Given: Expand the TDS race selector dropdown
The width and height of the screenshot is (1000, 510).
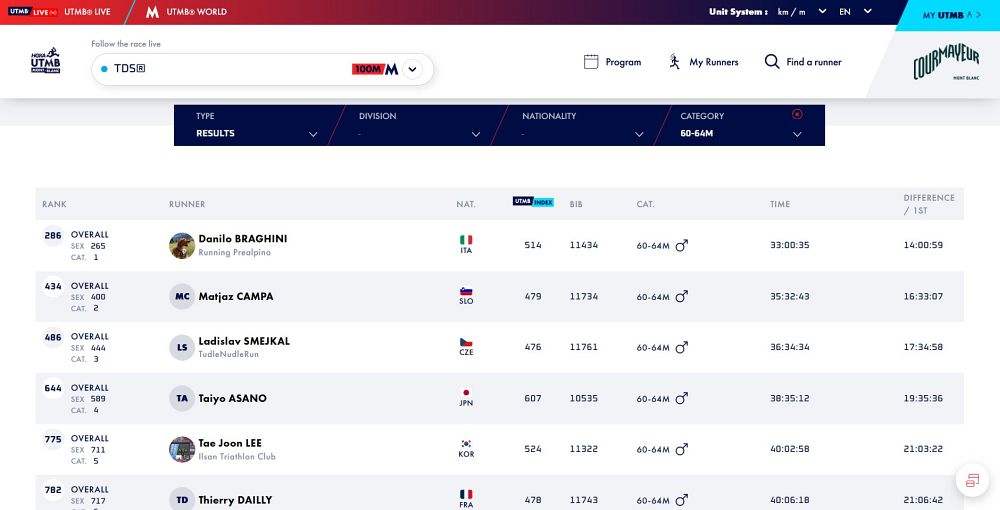Looking at the screenshot, I should click(412, 70).
